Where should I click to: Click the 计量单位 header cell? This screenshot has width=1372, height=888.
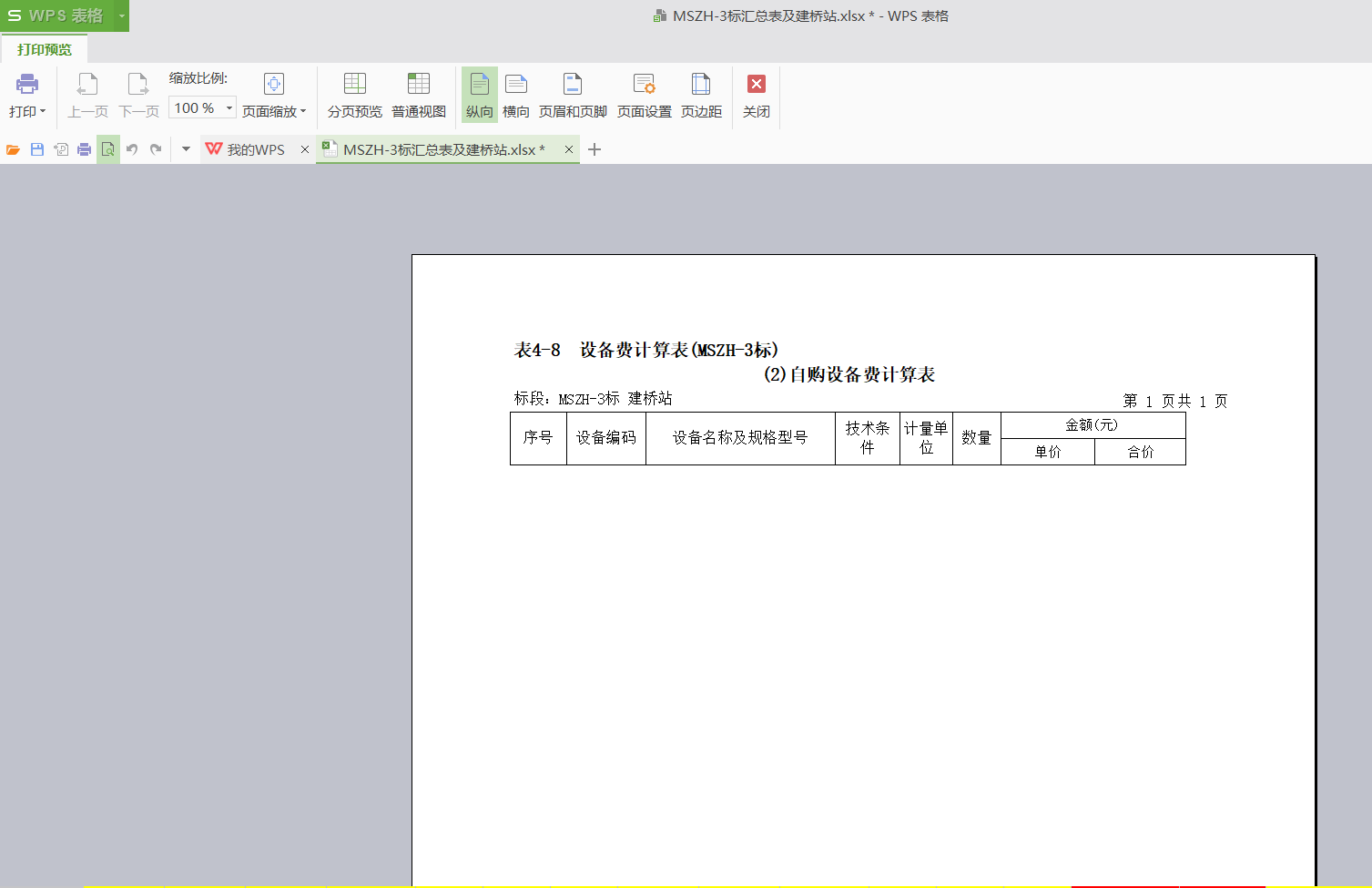coord(926,438)
